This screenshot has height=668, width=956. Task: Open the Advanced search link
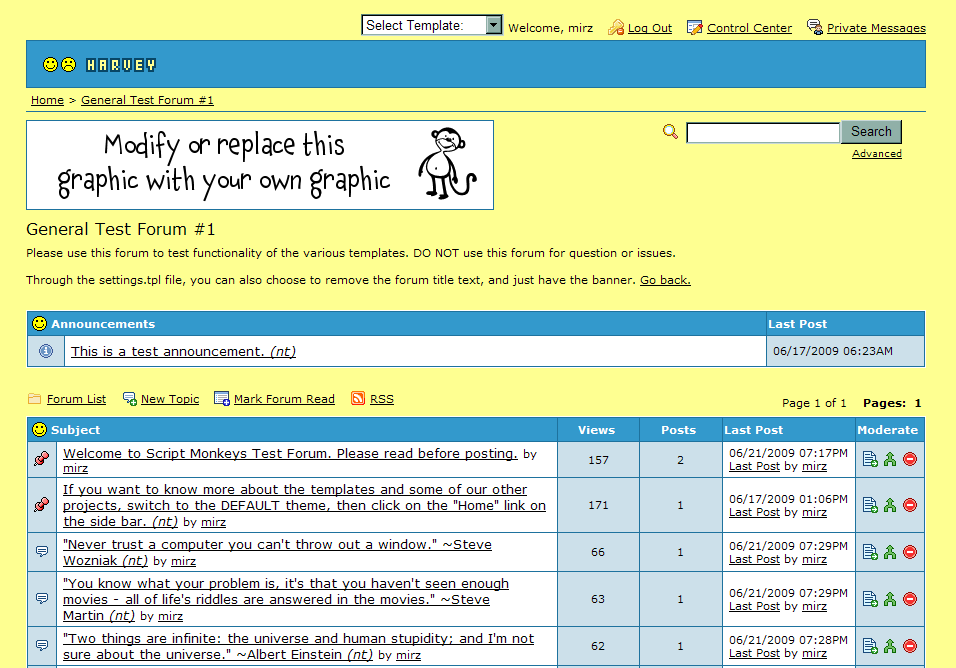[x=877, y=154]
